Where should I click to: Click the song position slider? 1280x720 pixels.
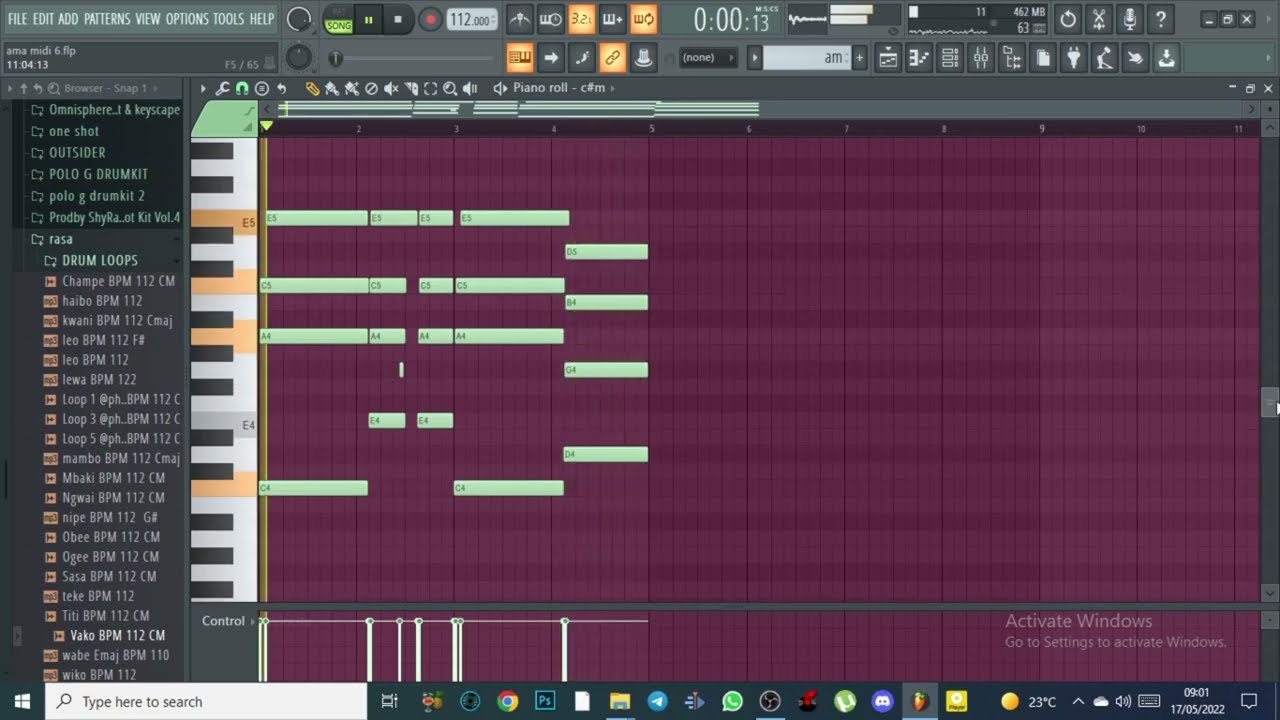(412, 58)
